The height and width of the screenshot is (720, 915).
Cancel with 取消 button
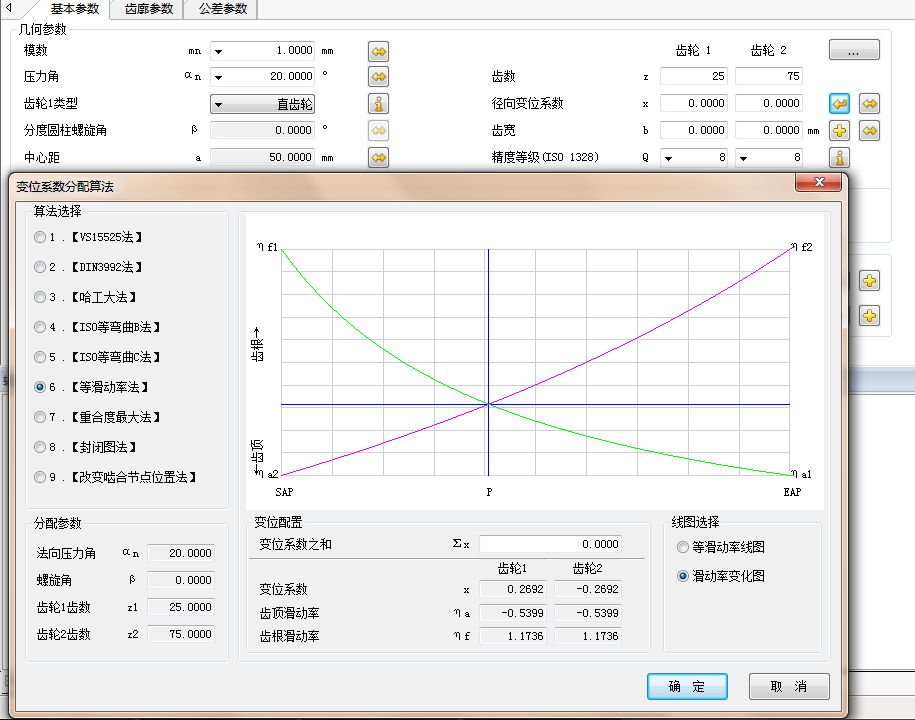789,686
